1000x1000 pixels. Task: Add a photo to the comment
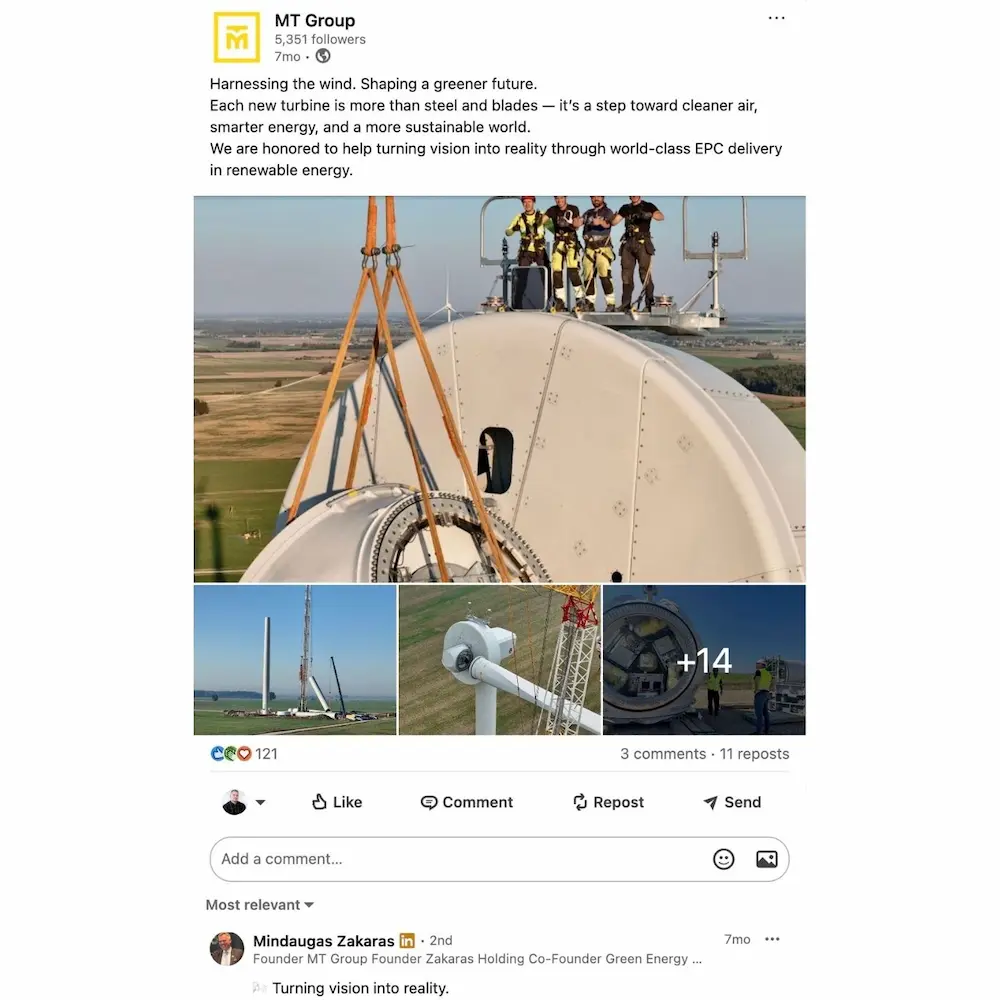pos(767,859)
